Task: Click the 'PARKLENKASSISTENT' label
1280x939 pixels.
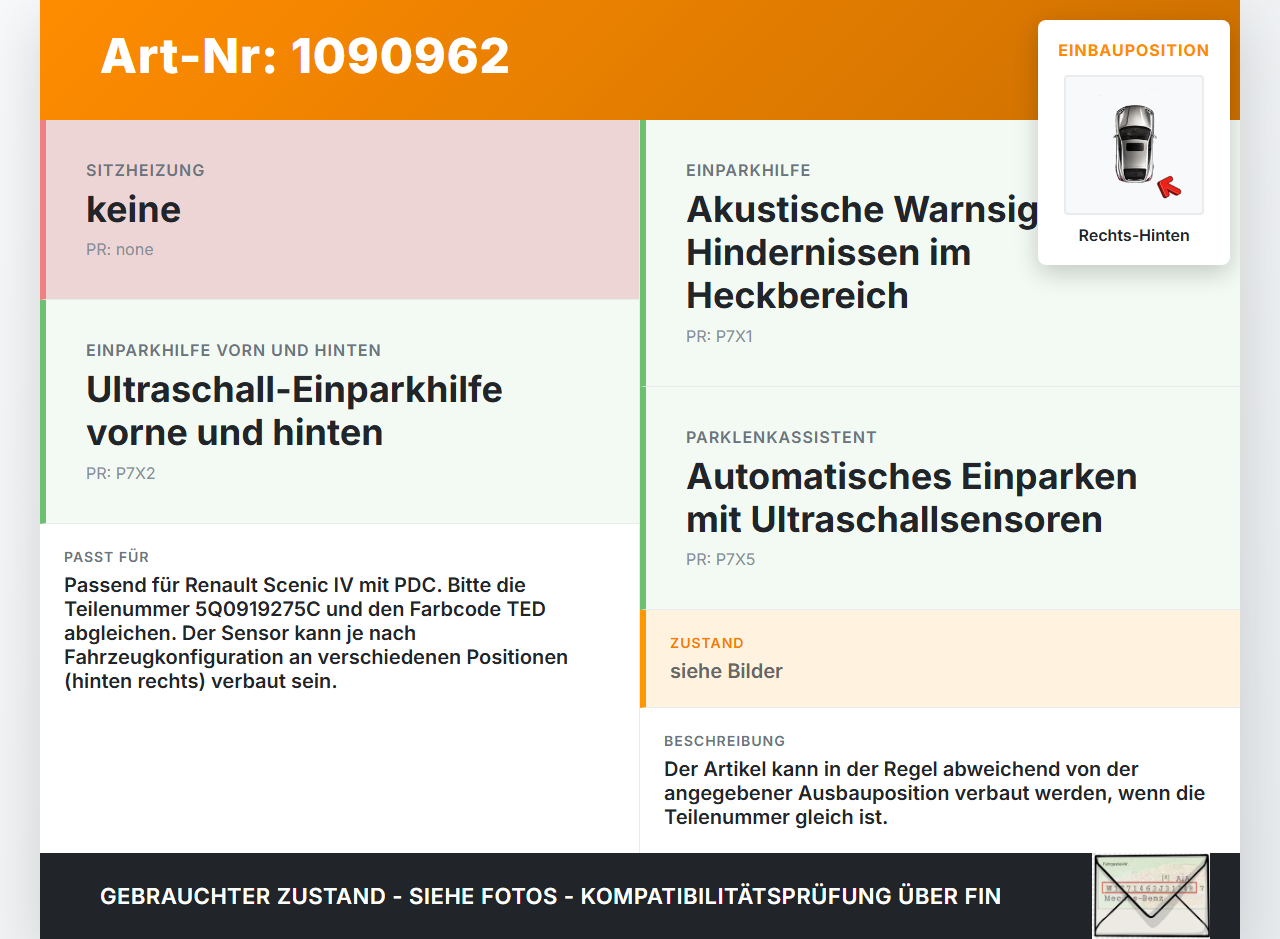Action: pos(782,437)
